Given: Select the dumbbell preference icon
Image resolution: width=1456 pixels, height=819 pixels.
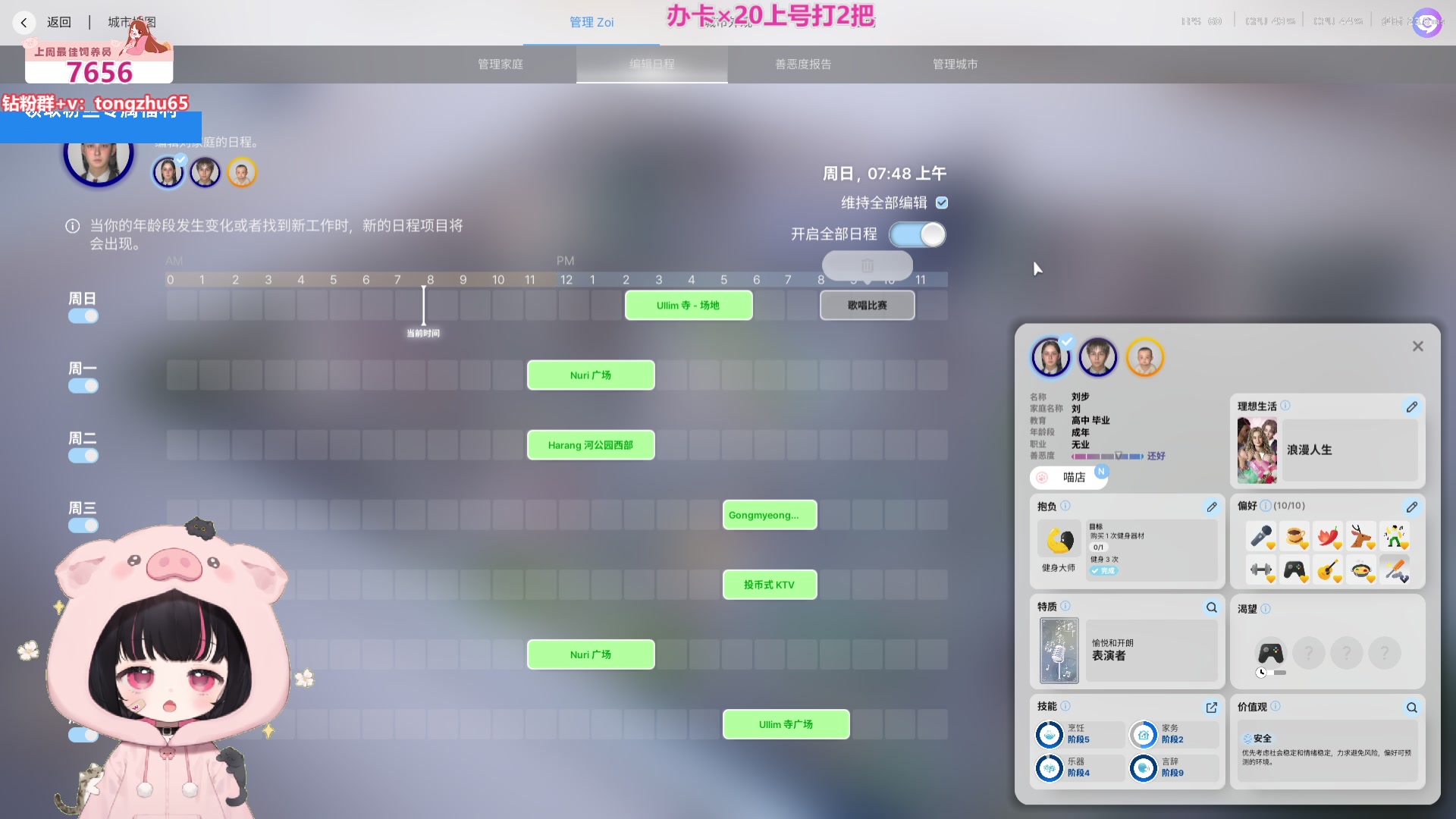Looking at the screenshot, I should [x=1262, y=570].
